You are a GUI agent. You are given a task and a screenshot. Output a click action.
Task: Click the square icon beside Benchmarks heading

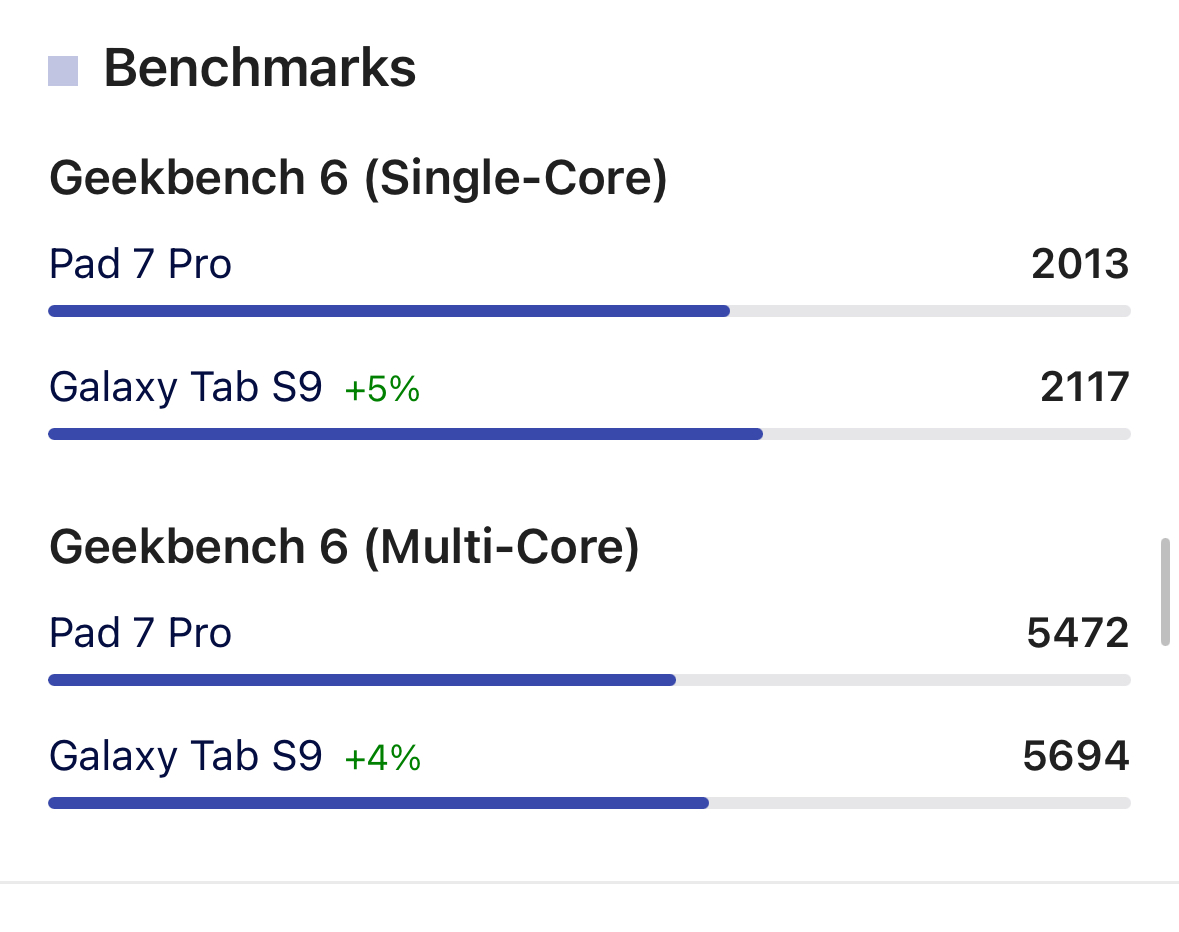[x=63, y=71]
